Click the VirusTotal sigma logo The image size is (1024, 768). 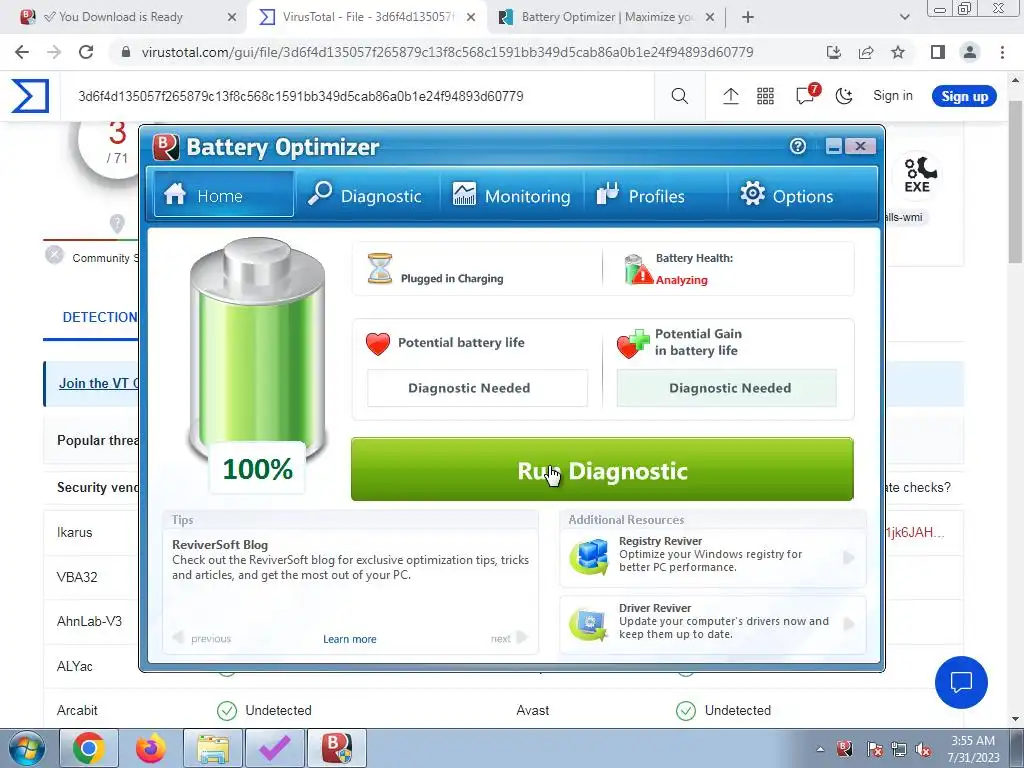[x=30, y=96]
